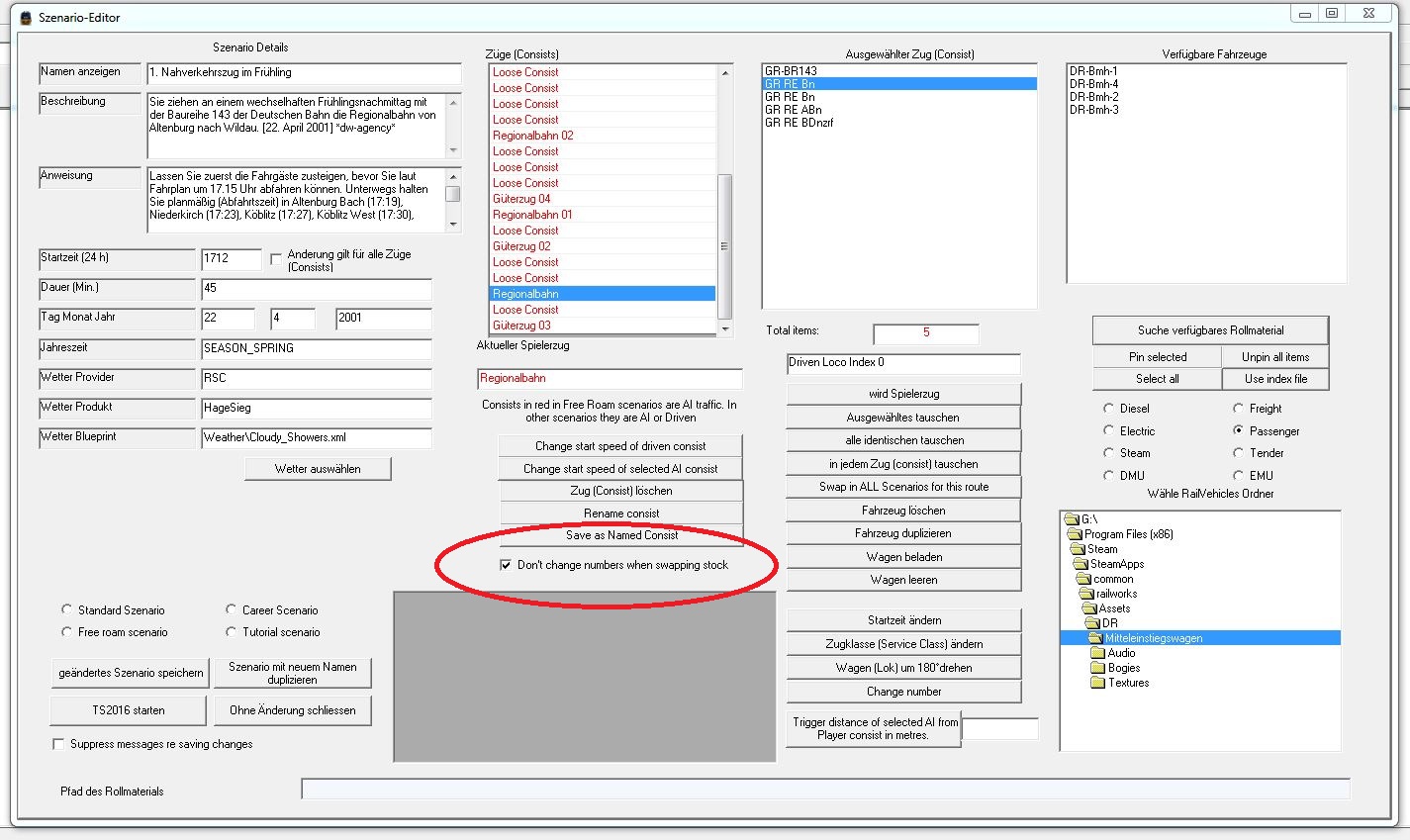The height and width of the screenshot is (840, 1410).
Task: Choose the Career Scenario option
Action: tap(232, 609)
